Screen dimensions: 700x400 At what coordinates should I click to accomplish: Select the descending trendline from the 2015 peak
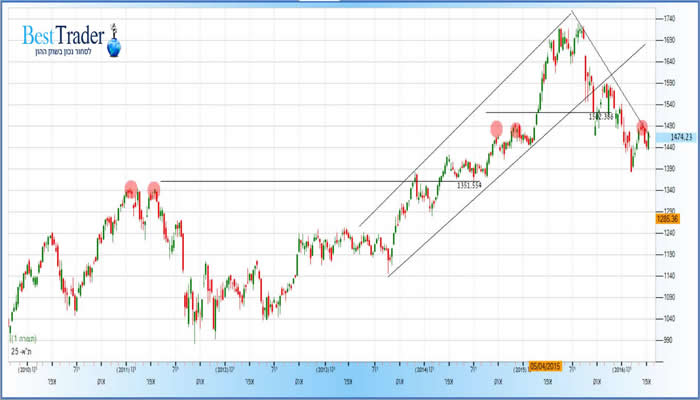[610, 70]
